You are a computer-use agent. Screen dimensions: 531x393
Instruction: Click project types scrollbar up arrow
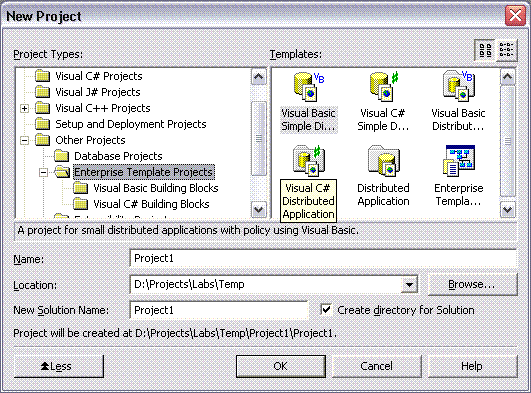259,77
